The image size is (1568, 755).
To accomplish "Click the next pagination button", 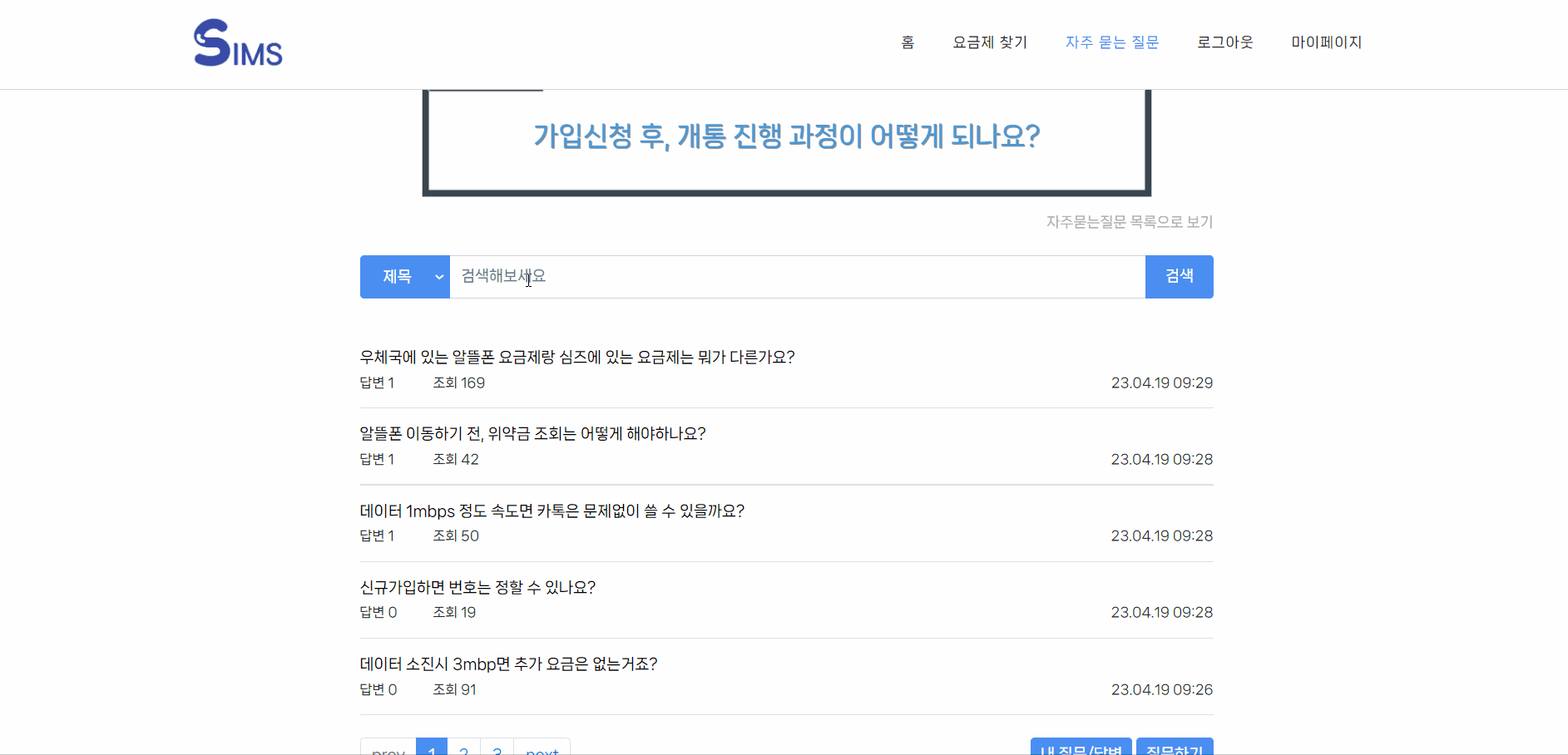I will pyautogui.click(x=542, y=750).
